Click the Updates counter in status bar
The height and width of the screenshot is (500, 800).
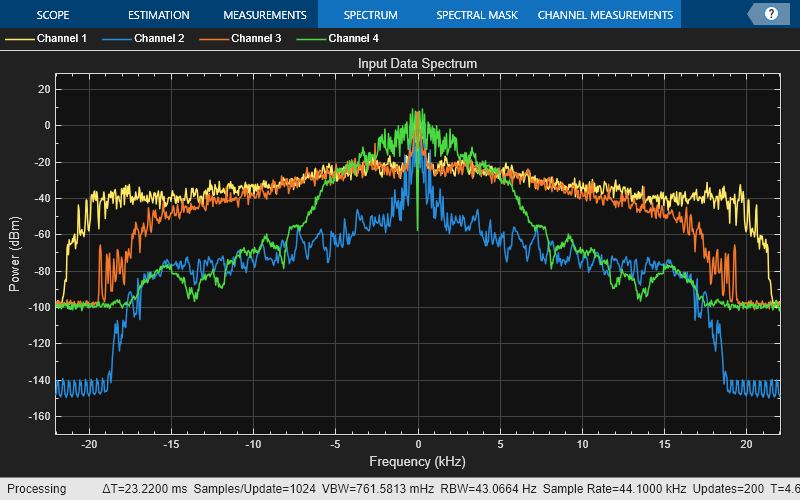click(727, 489)
